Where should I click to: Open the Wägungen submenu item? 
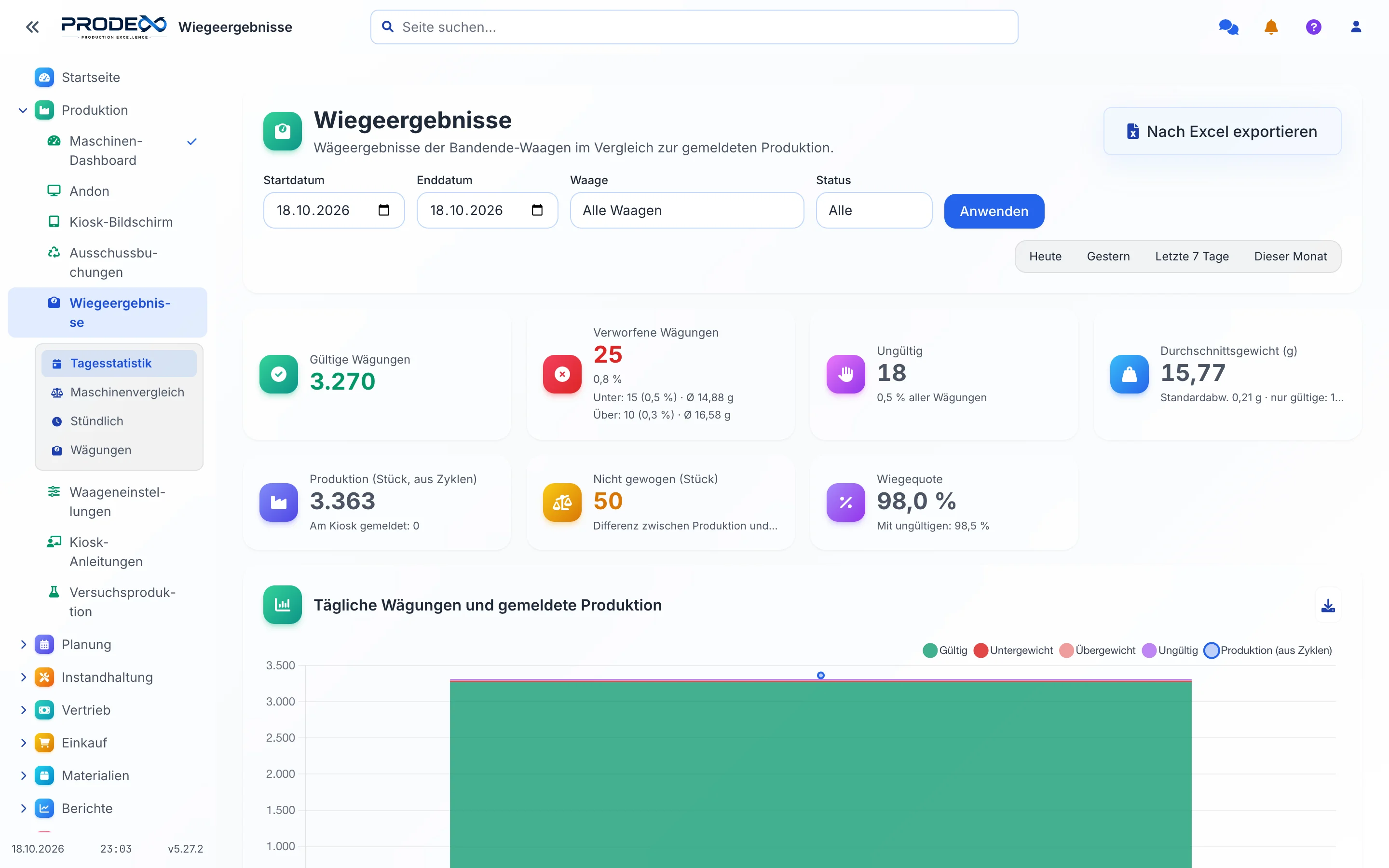119,450
